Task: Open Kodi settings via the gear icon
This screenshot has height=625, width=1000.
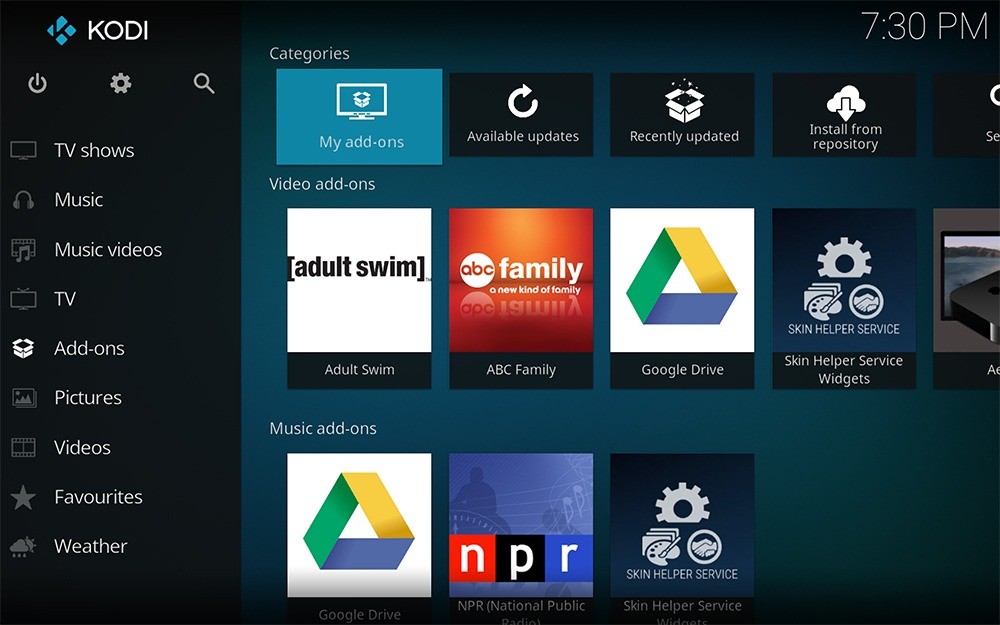Action: click(120, 84)
